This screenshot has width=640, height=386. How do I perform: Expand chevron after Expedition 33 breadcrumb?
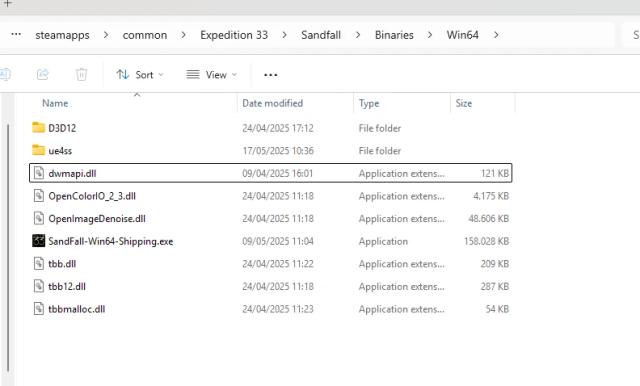pos(284,35)
